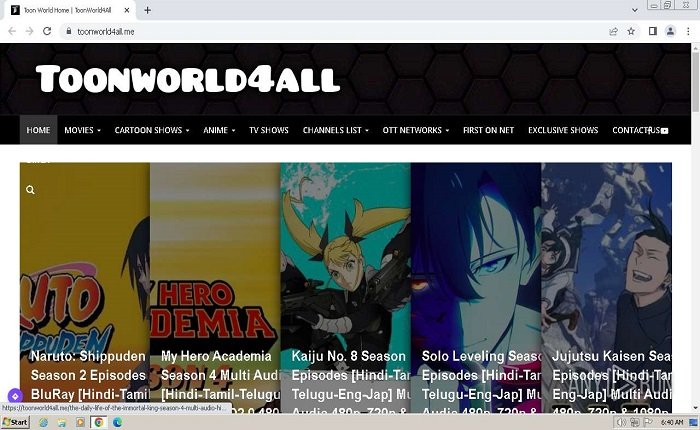Go to HOME menu item
The height and width of the screenshot is (430, 700).
[x=38, y=130]
